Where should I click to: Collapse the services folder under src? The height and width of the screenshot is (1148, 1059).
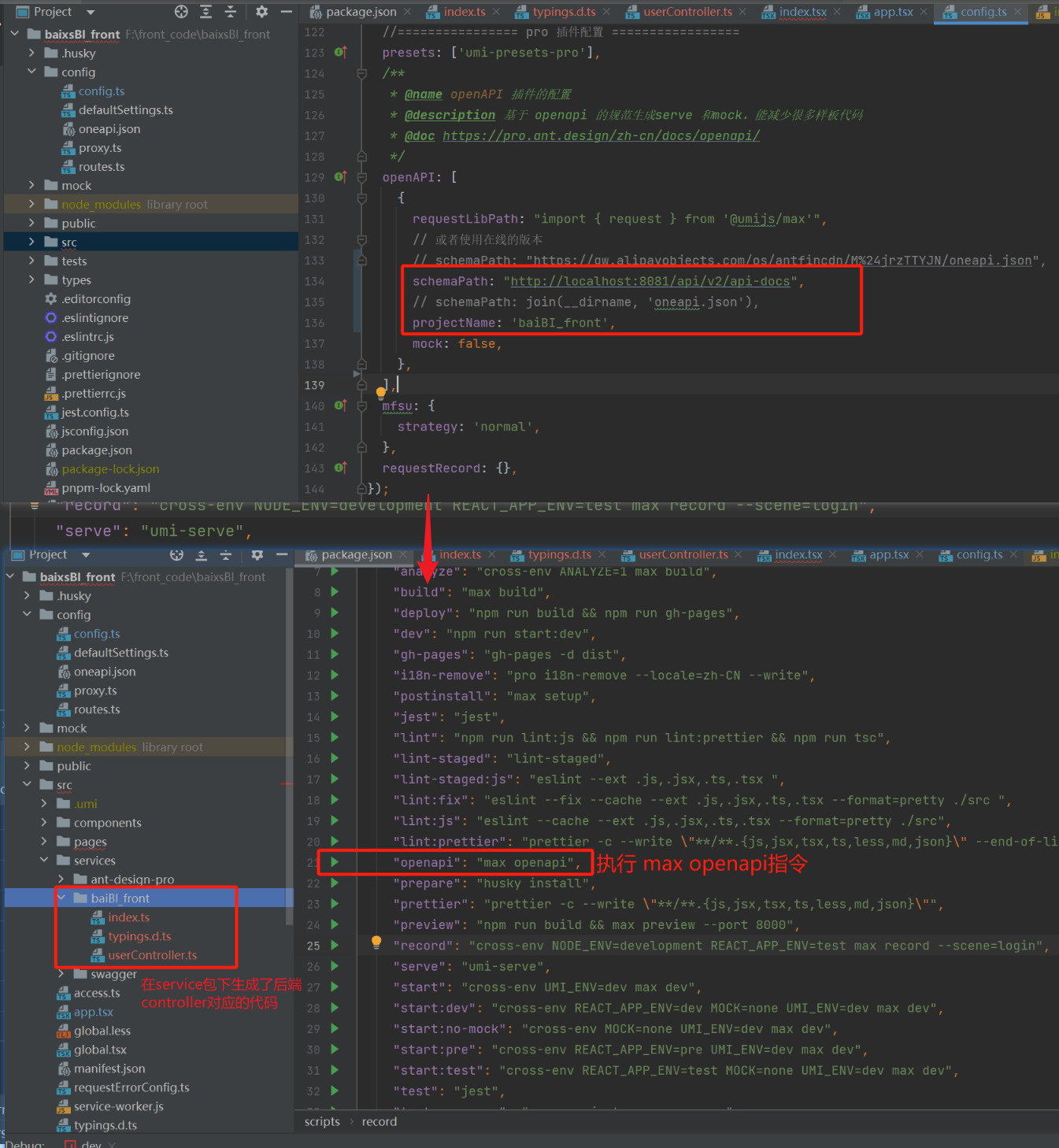44,860
